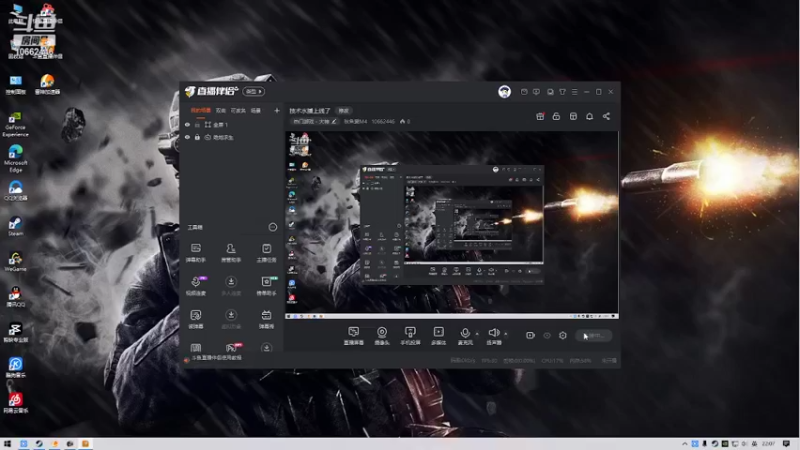Download the tool left of the TV icon
This screenshot has width=800, height=450.
pyautogui.click(x=231, y=319)
